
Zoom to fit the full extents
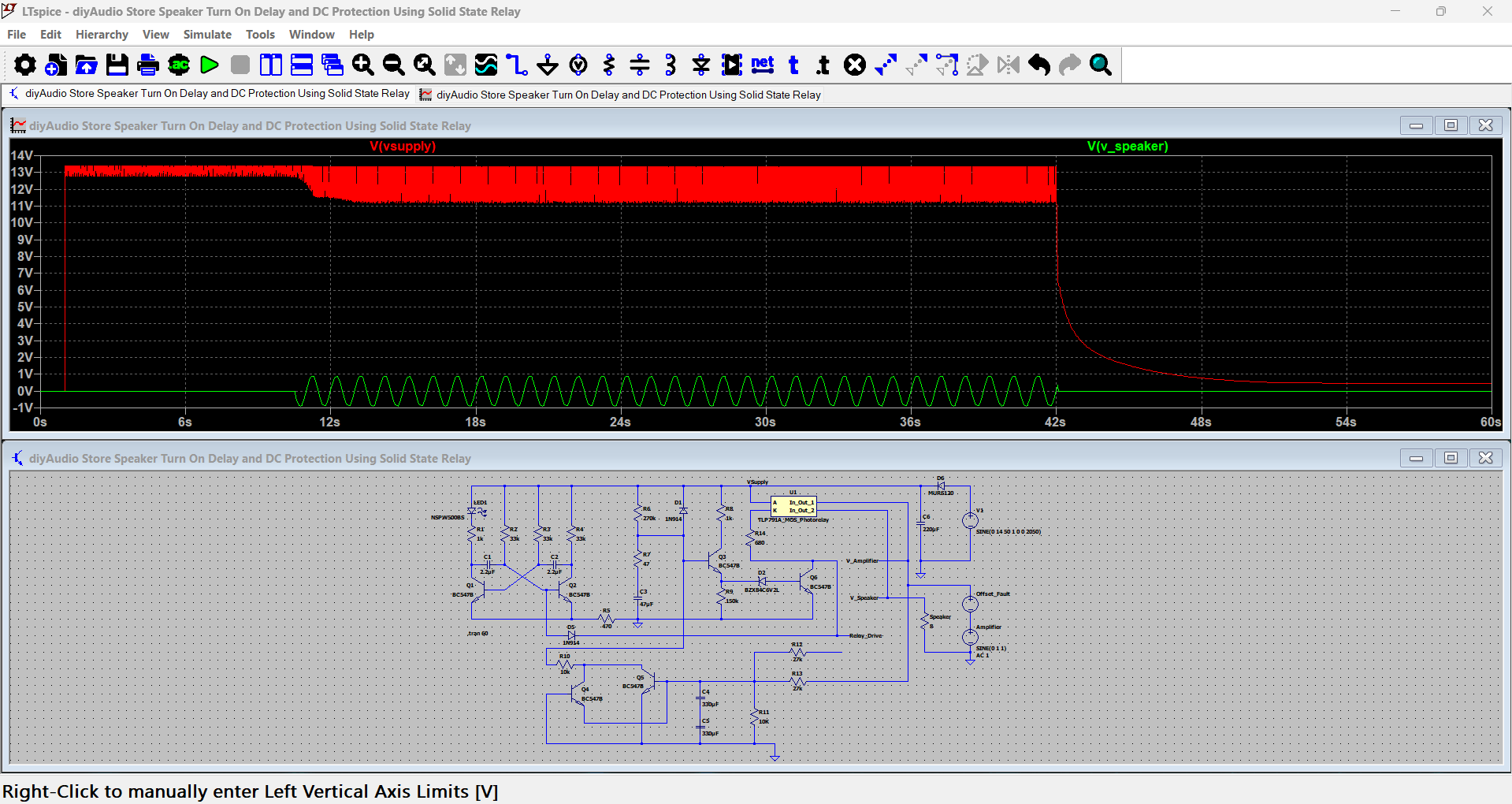[x=425, y=65]
